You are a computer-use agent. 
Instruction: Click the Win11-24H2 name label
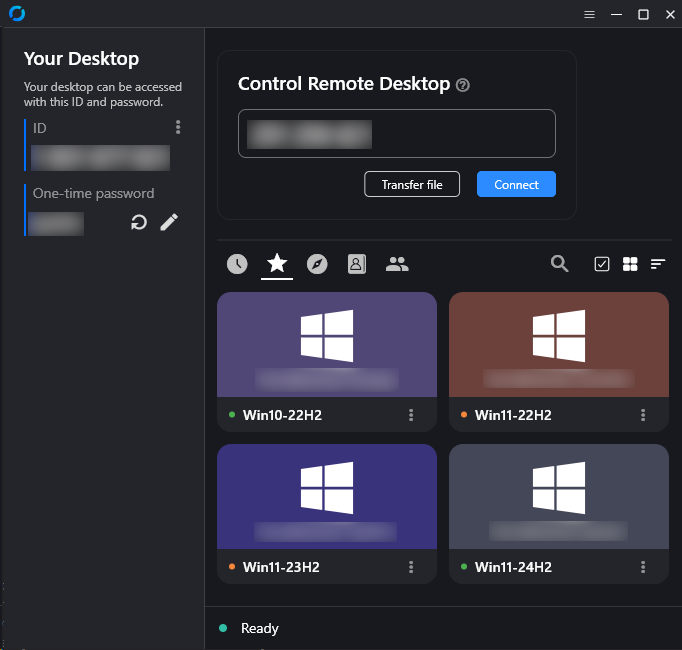513,567
